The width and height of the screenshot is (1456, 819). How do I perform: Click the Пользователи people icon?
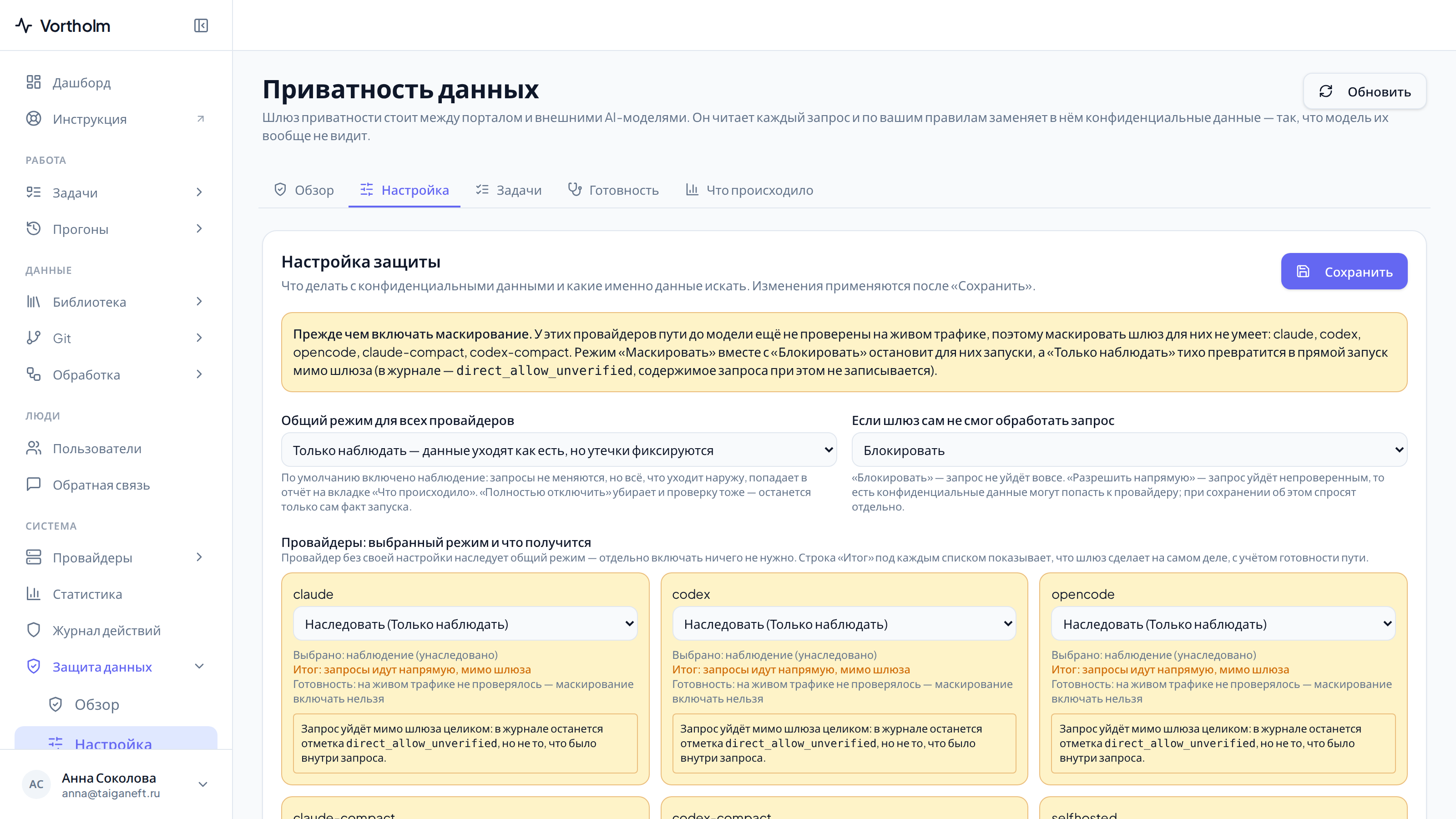(x=33, y=448)
